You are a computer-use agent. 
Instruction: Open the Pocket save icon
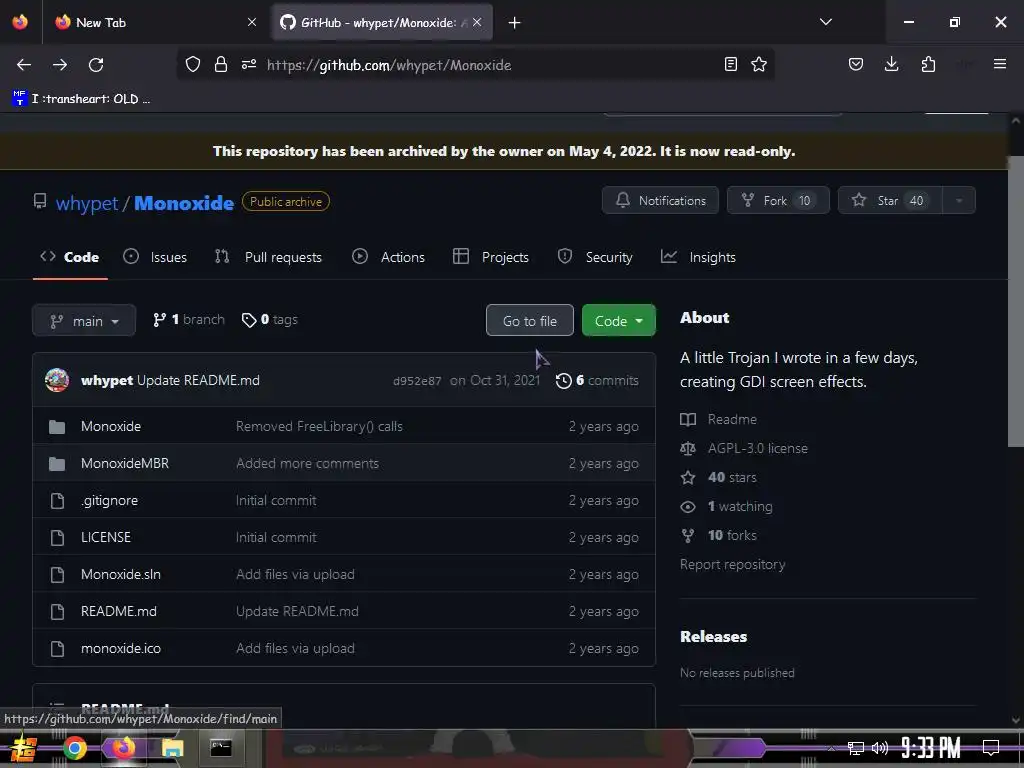pos(856,64)
